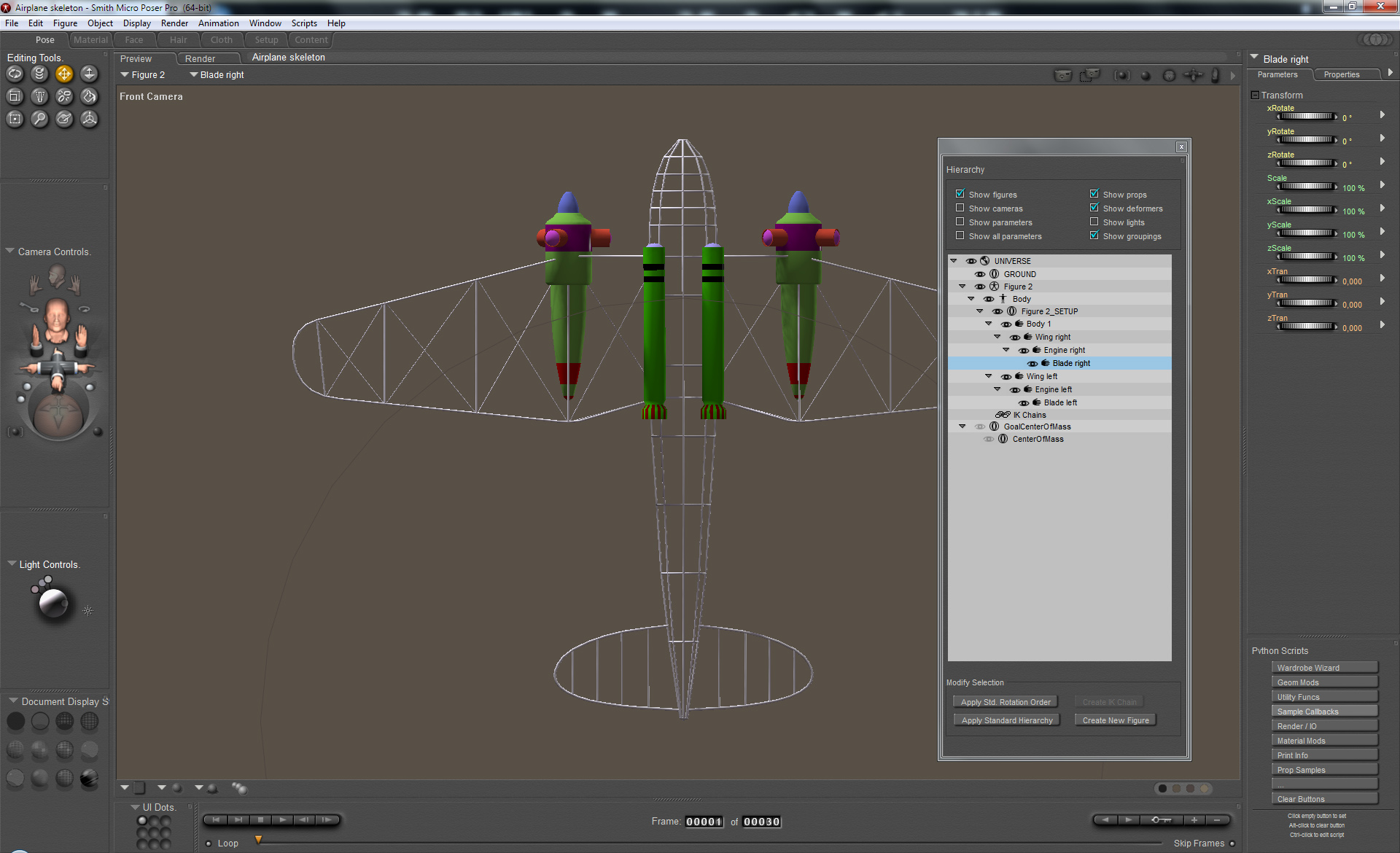Collapse the Engine right tree node
The image size is (1400, 853).
[x=1006, y=350]
